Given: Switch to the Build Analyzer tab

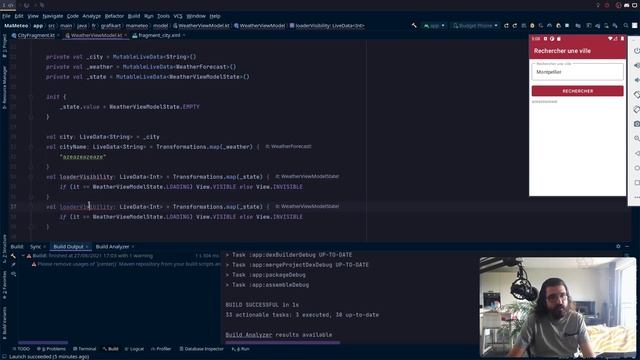Looking at the screenshot, I should click(x=114, y=247).
